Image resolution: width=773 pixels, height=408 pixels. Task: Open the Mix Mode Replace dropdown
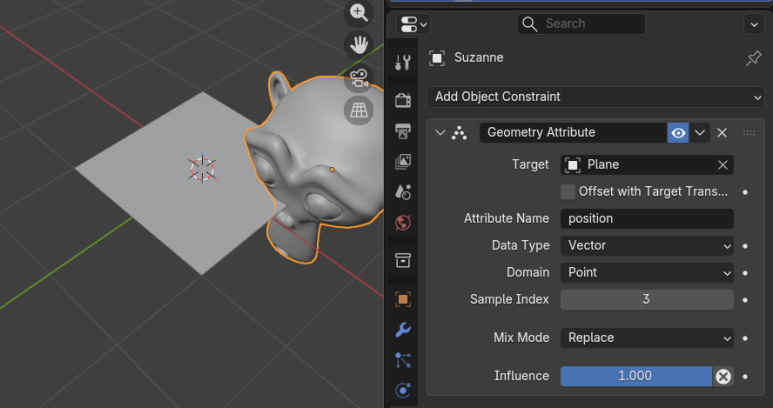click(647, 338)
